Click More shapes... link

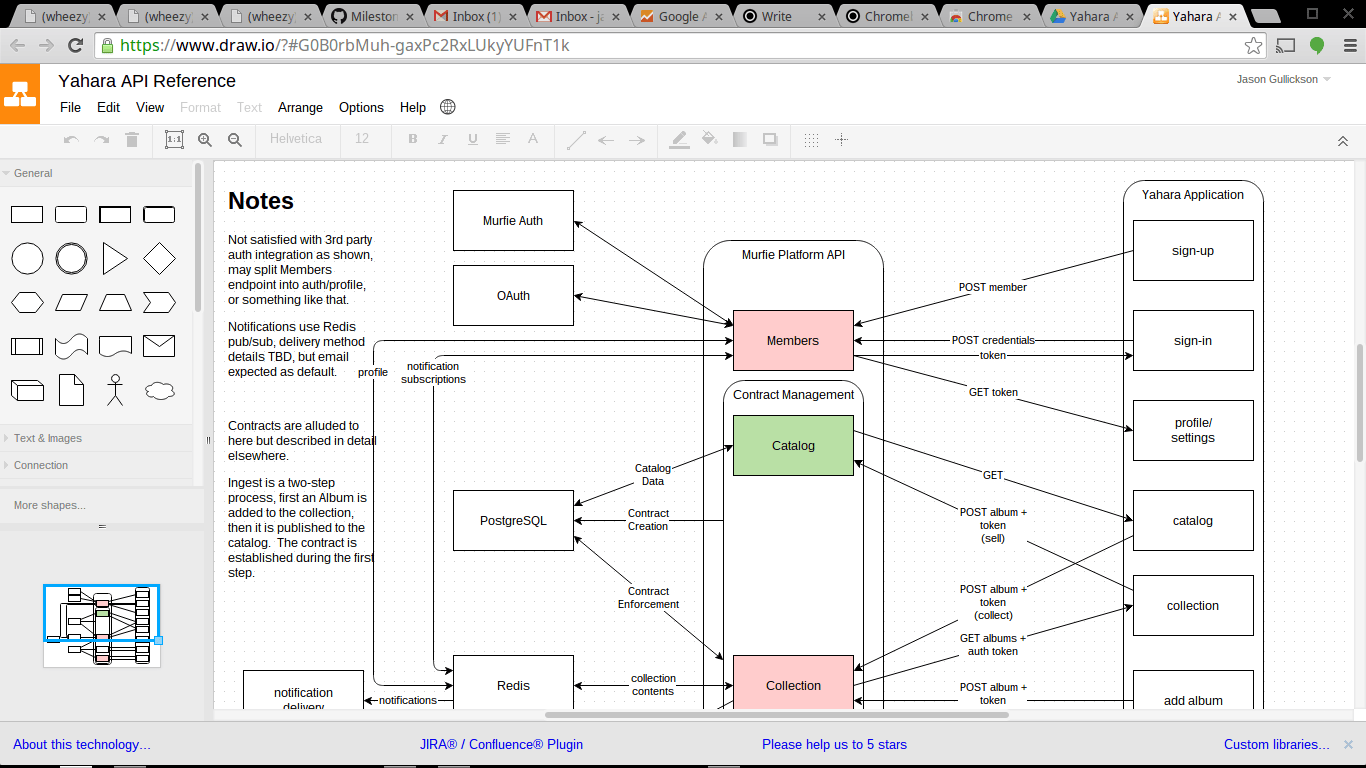click(x=49, y=505)
